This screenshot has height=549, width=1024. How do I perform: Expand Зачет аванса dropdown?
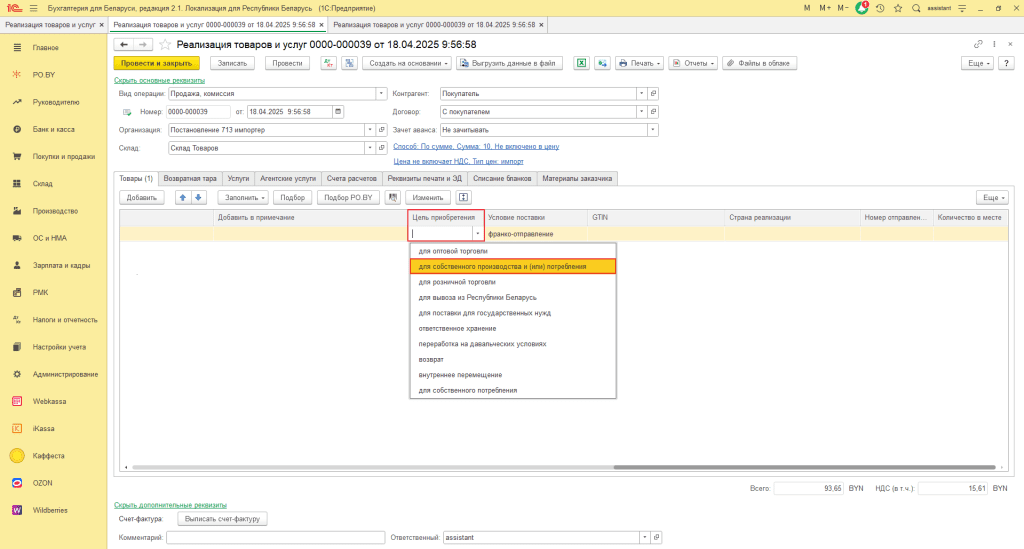pyautogui.click(x=652, y=130)
